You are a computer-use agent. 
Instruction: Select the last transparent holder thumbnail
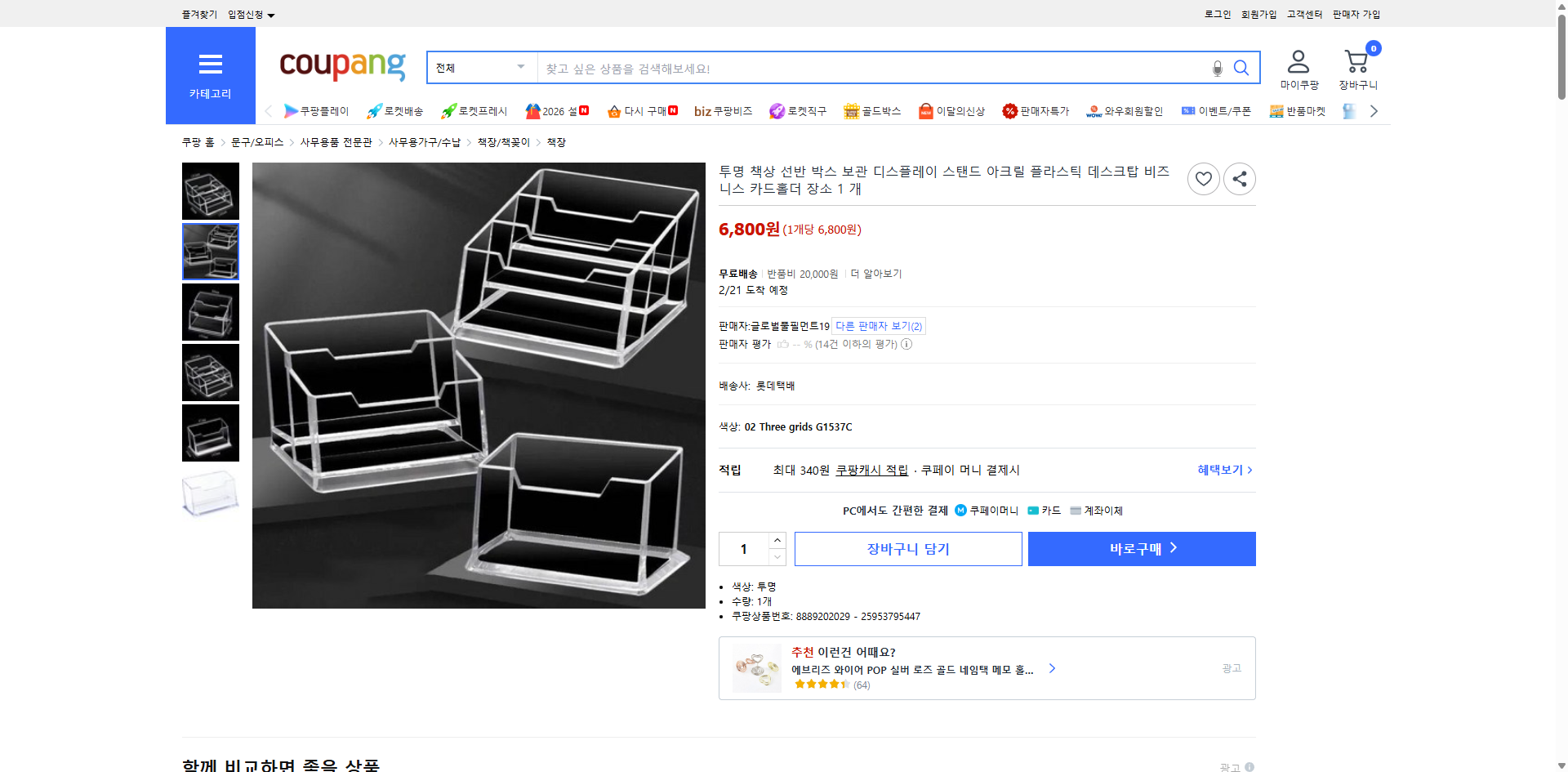210,493
